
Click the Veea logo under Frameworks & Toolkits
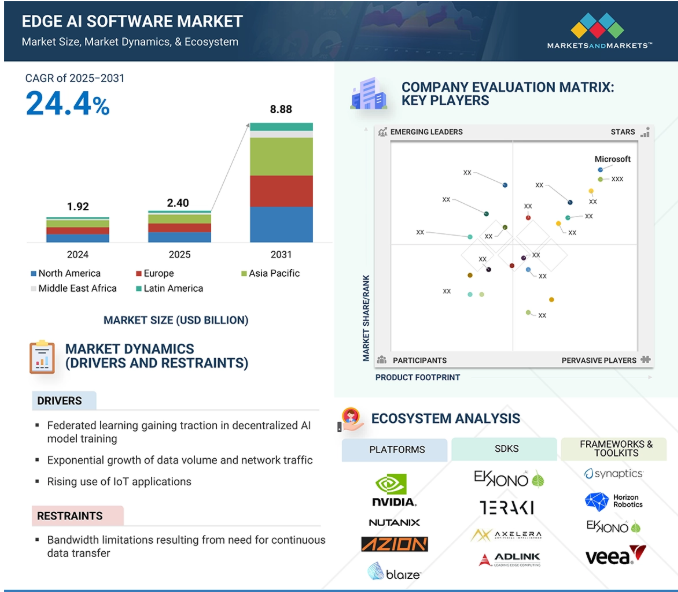[616, 555]
